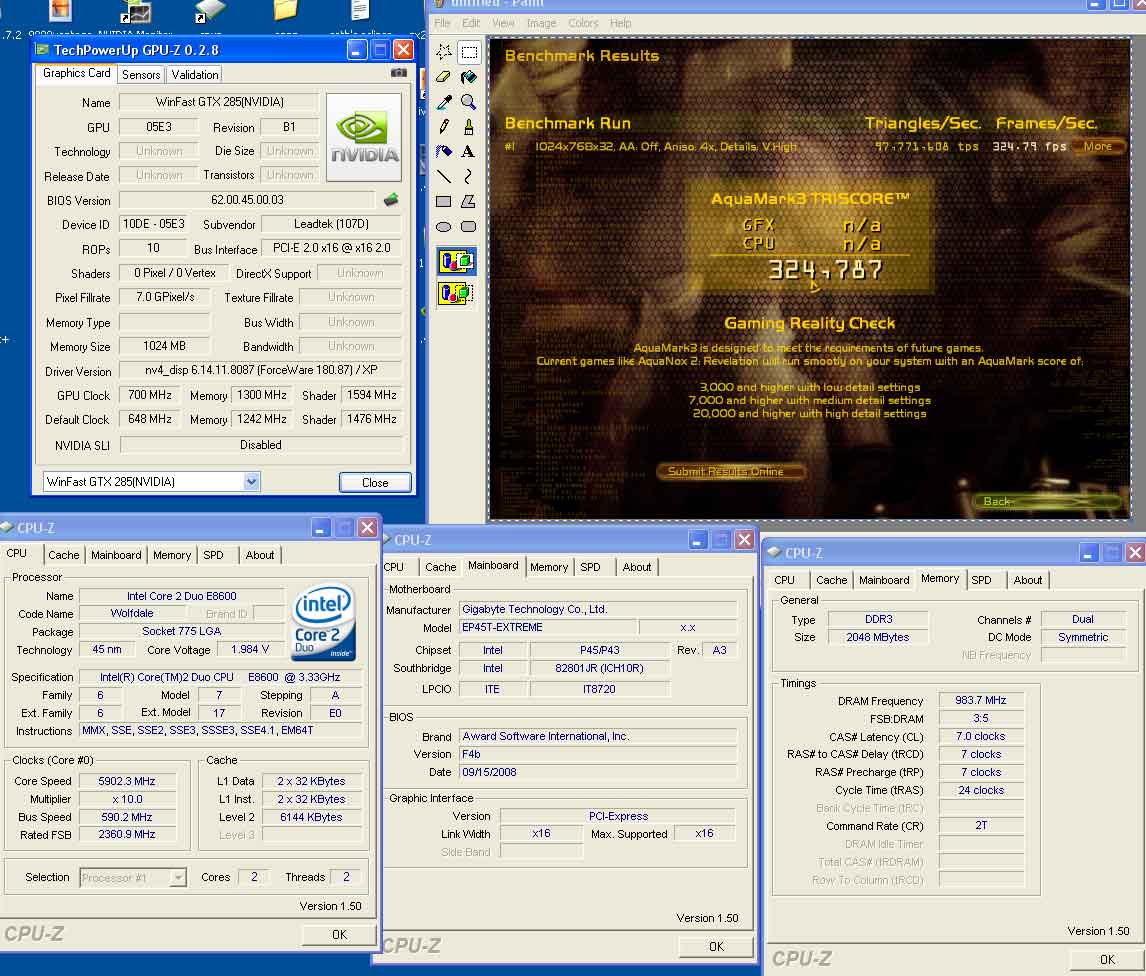The height and width of the screenshot is (976, 1146).
Task: Open Cache tab in the processor CPU-Z window
Action: [64, 555]
